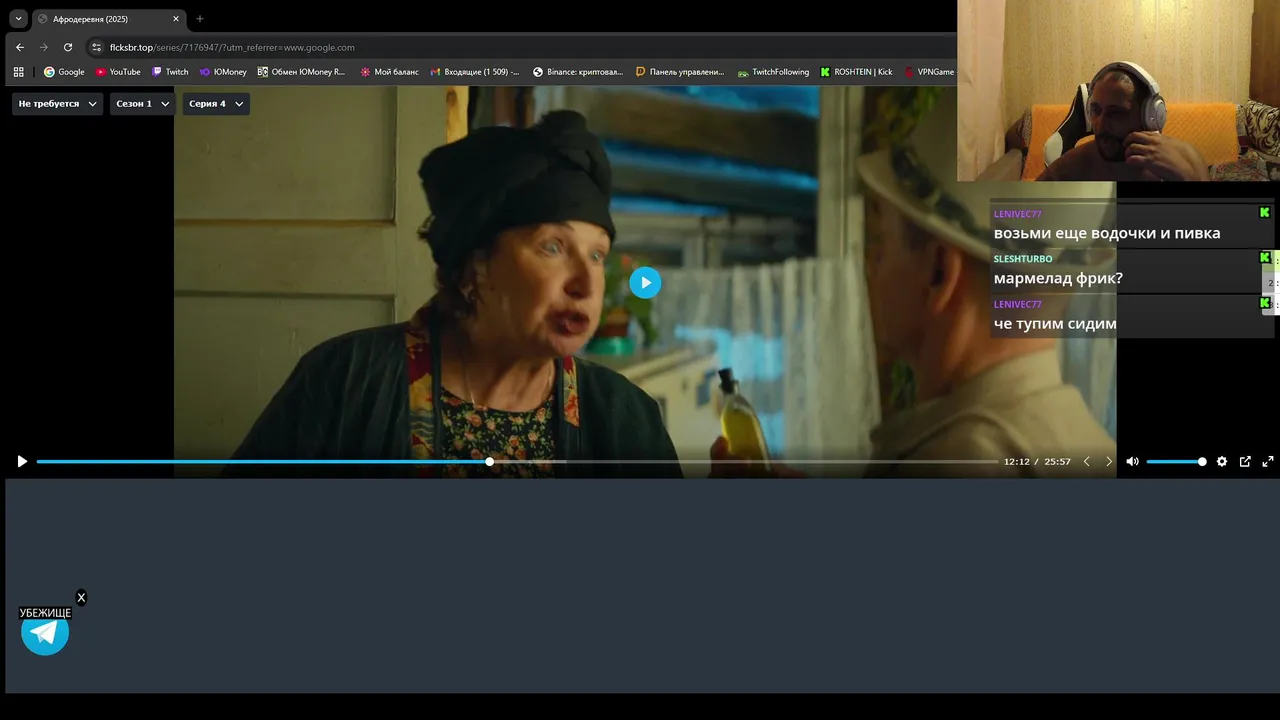Click chat message возьми еще водочки и пивка

coord(1107,233)
